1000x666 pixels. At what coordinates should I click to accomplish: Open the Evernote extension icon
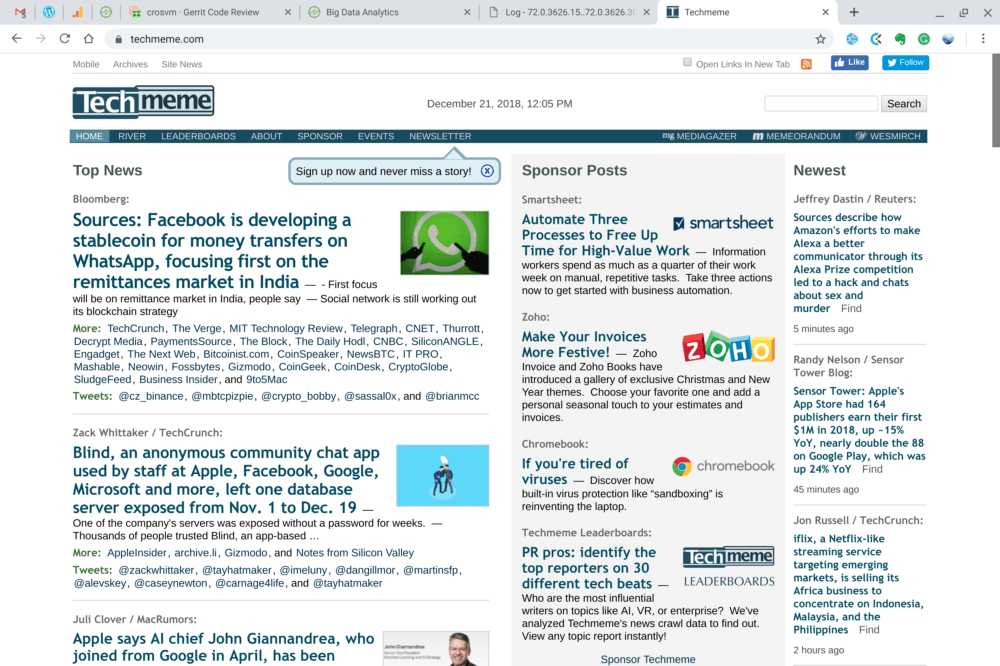point(900,39)
